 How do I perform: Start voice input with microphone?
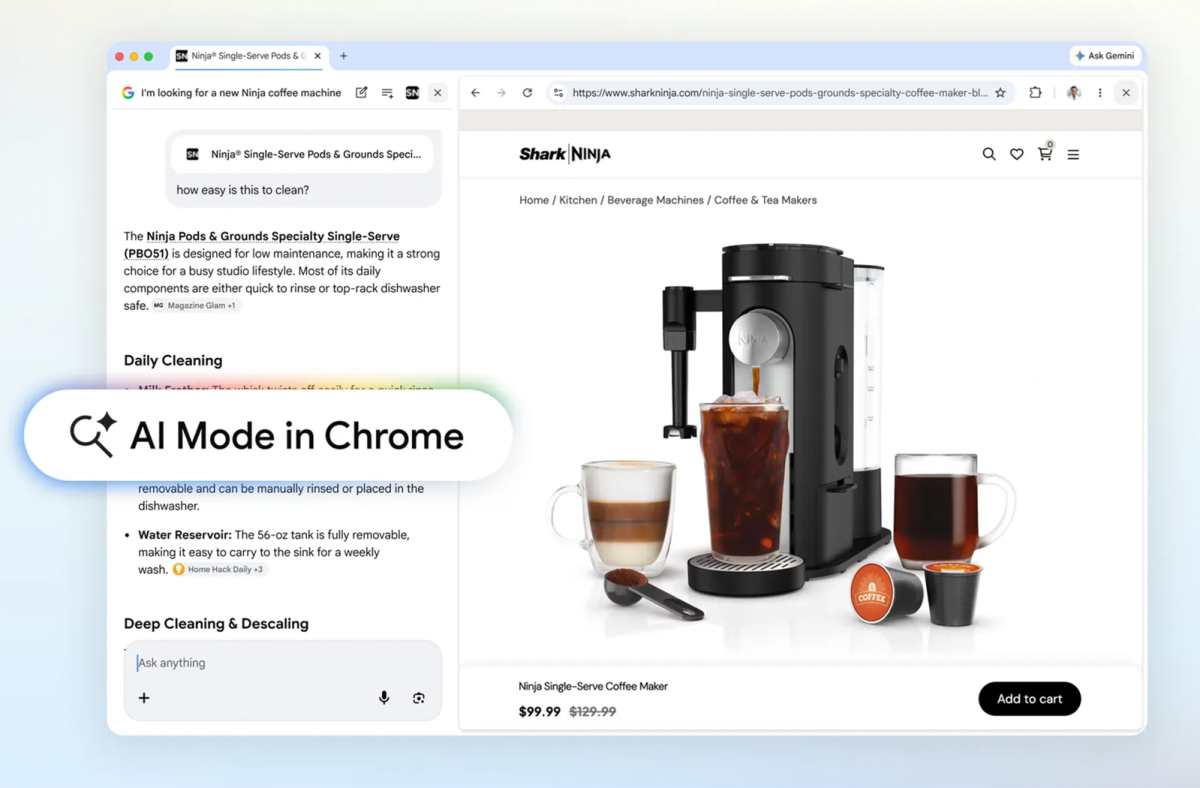384,698
